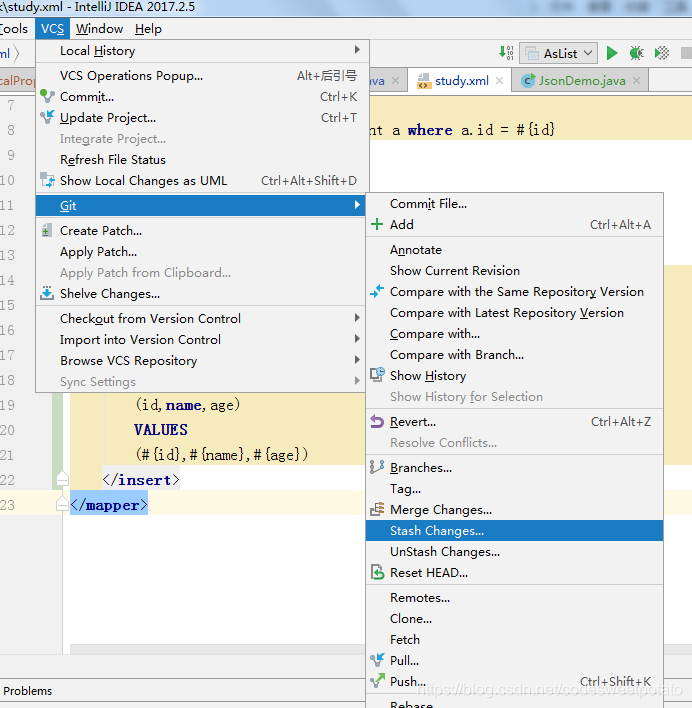Click the Commit icon in VCS menu

click(47, 97)
